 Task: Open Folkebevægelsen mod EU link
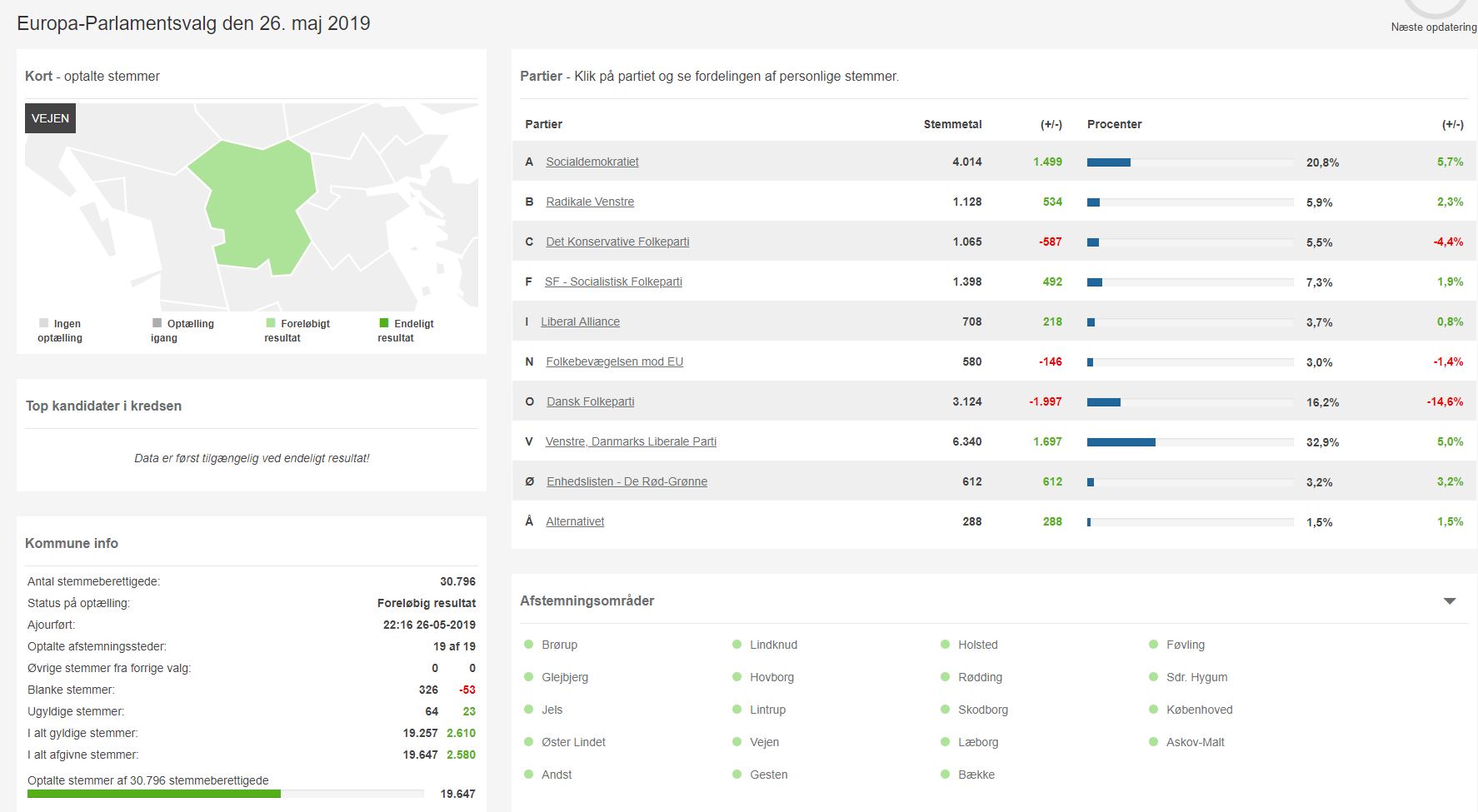pyautogui.click(x=614, y=361)
